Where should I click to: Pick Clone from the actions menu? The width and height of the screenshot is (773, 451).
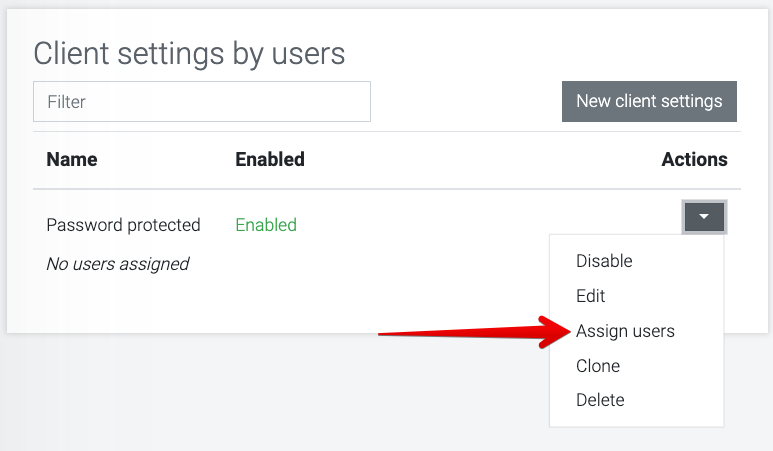[598, 366]
